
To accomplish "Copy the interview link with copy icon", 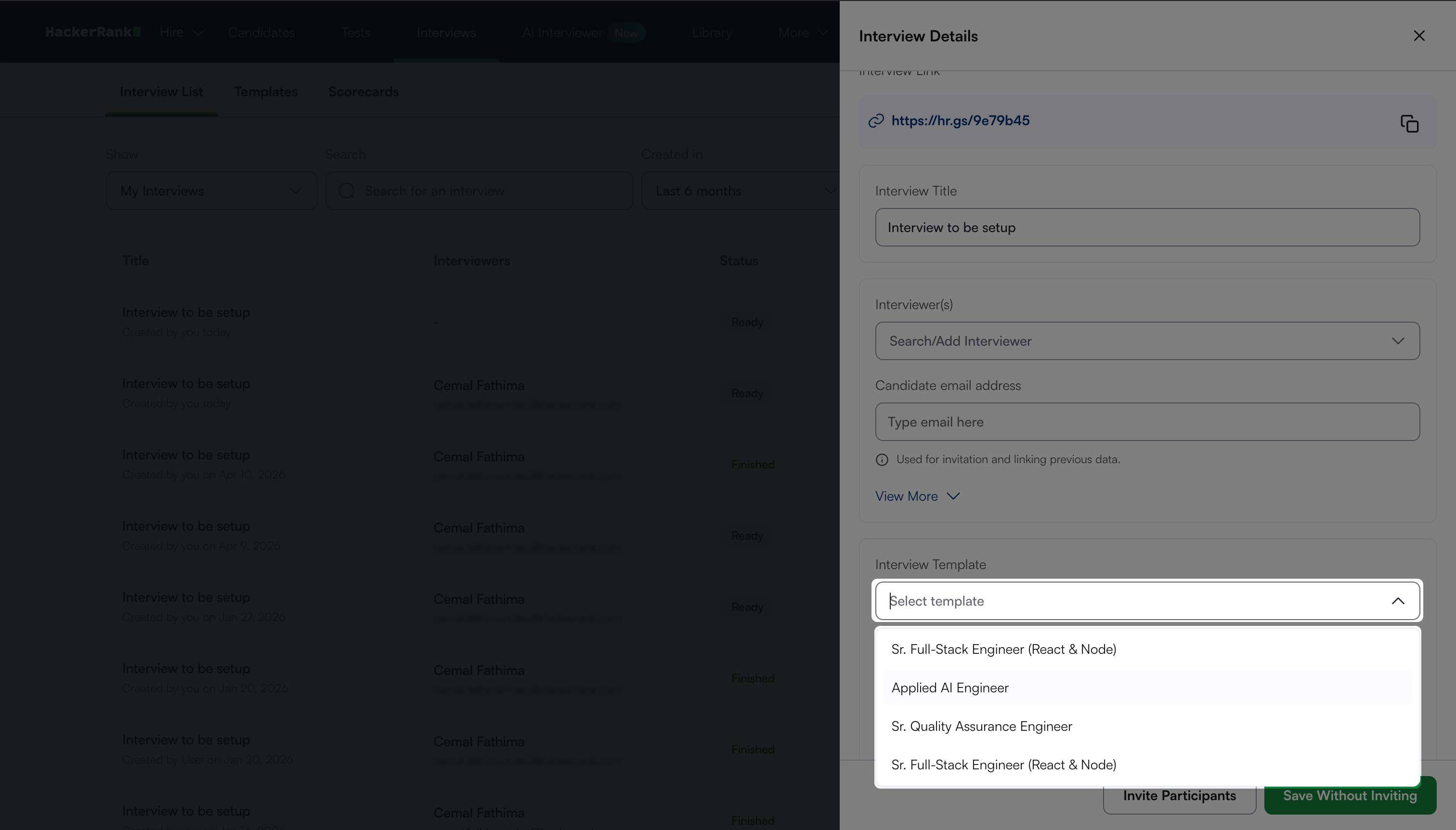I will 1409,123.
